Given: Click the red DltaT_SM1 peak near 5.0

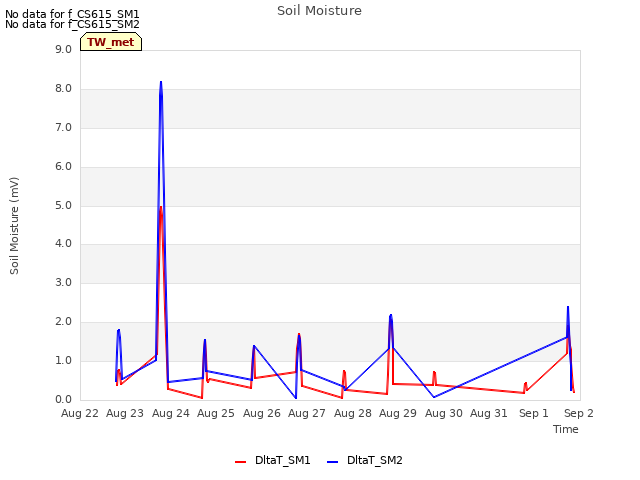Looking at the screenshot, I should (161, 208).
